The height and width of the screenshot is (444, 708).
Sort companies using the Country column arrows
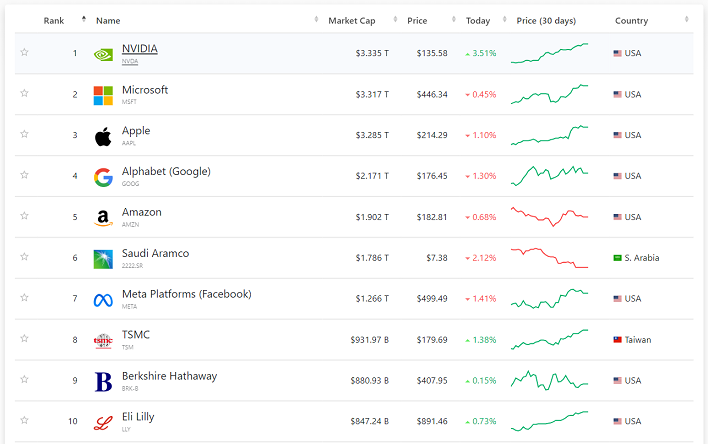687,20
